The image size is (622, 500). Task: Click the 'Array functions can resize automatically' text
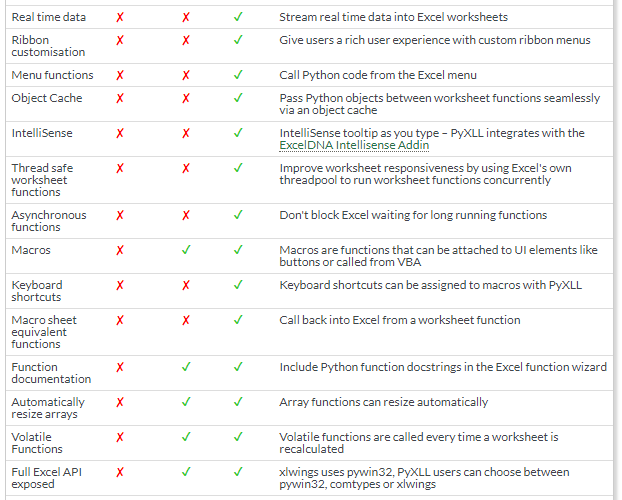[384, 402]
